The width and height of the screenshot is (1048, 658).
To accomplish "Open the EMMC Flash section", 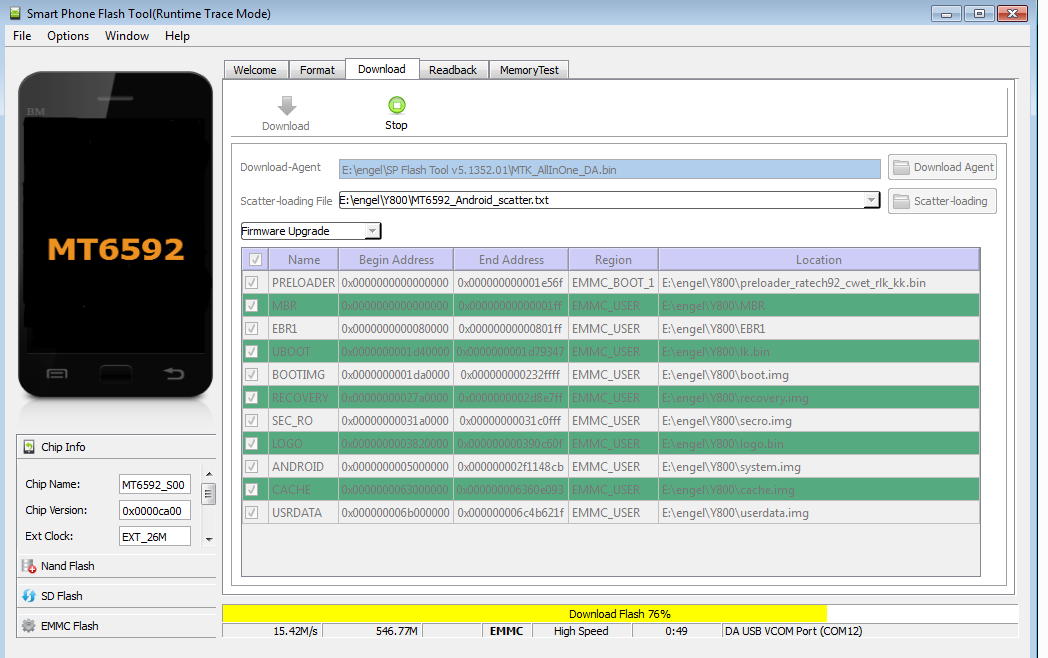I will click(69, 626).
